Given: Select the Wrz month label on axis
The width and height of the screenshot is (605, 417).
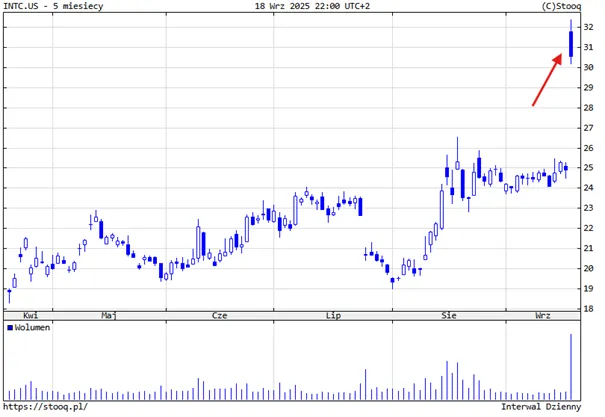Looking at the screenshot, I should (543, 316).
